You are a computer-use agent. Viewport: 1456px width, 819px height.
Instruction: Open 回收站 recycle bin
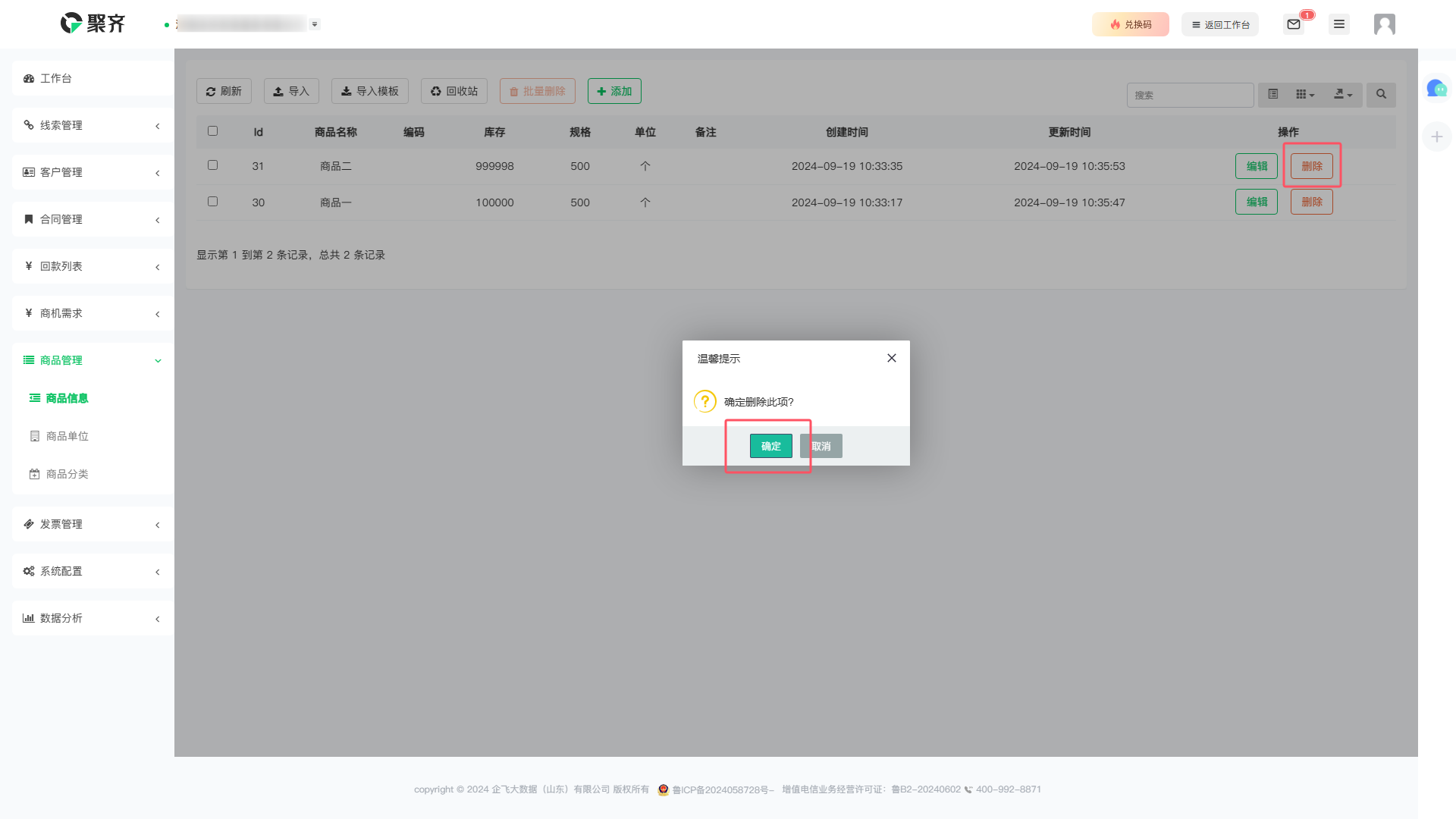[x=454, y=91]
